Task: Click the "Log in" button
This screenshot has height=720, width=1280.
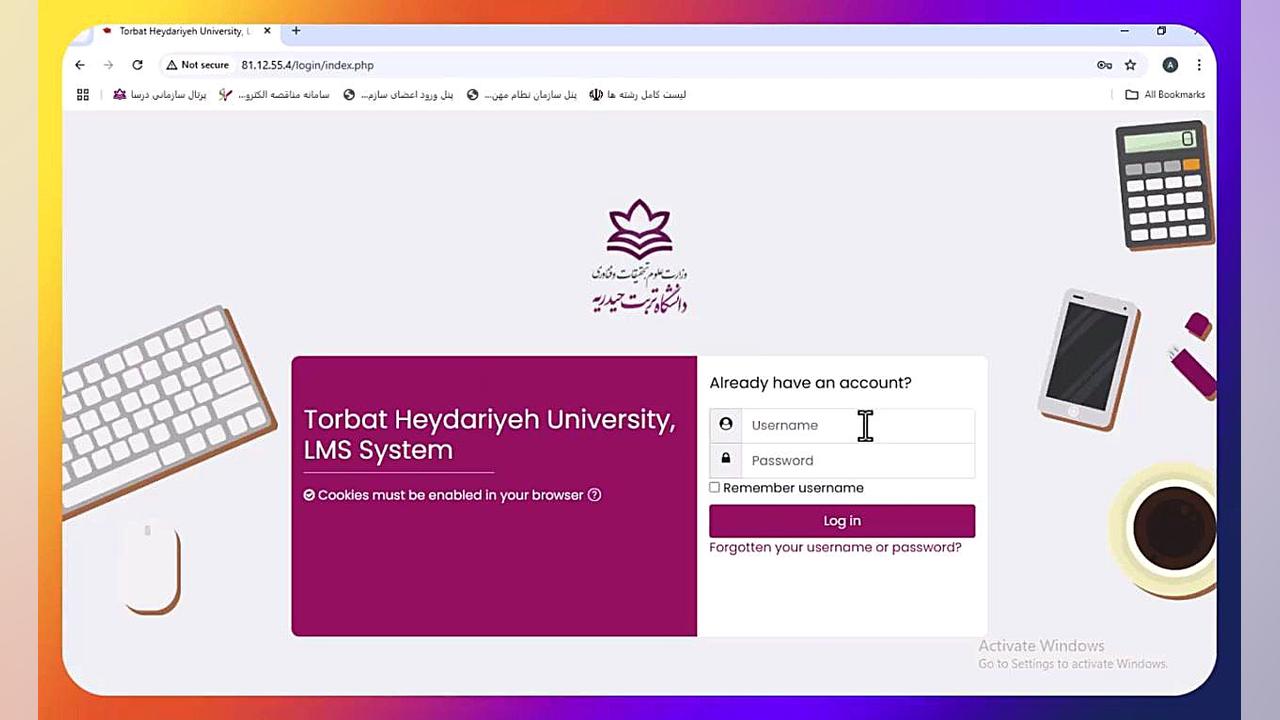Action: [x=842, y=521]
